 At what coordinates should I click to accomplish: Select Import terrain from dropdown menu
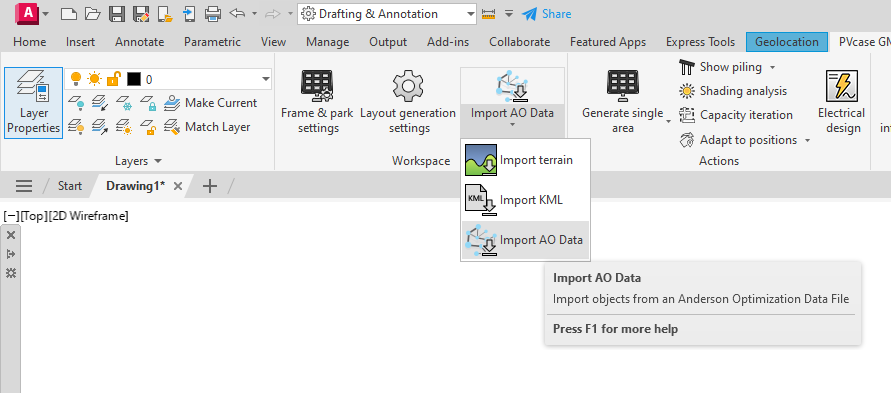tap(525, 160)
